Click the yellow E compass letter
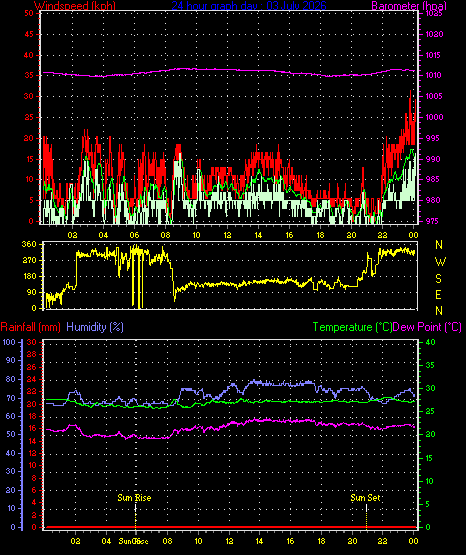 439,294
